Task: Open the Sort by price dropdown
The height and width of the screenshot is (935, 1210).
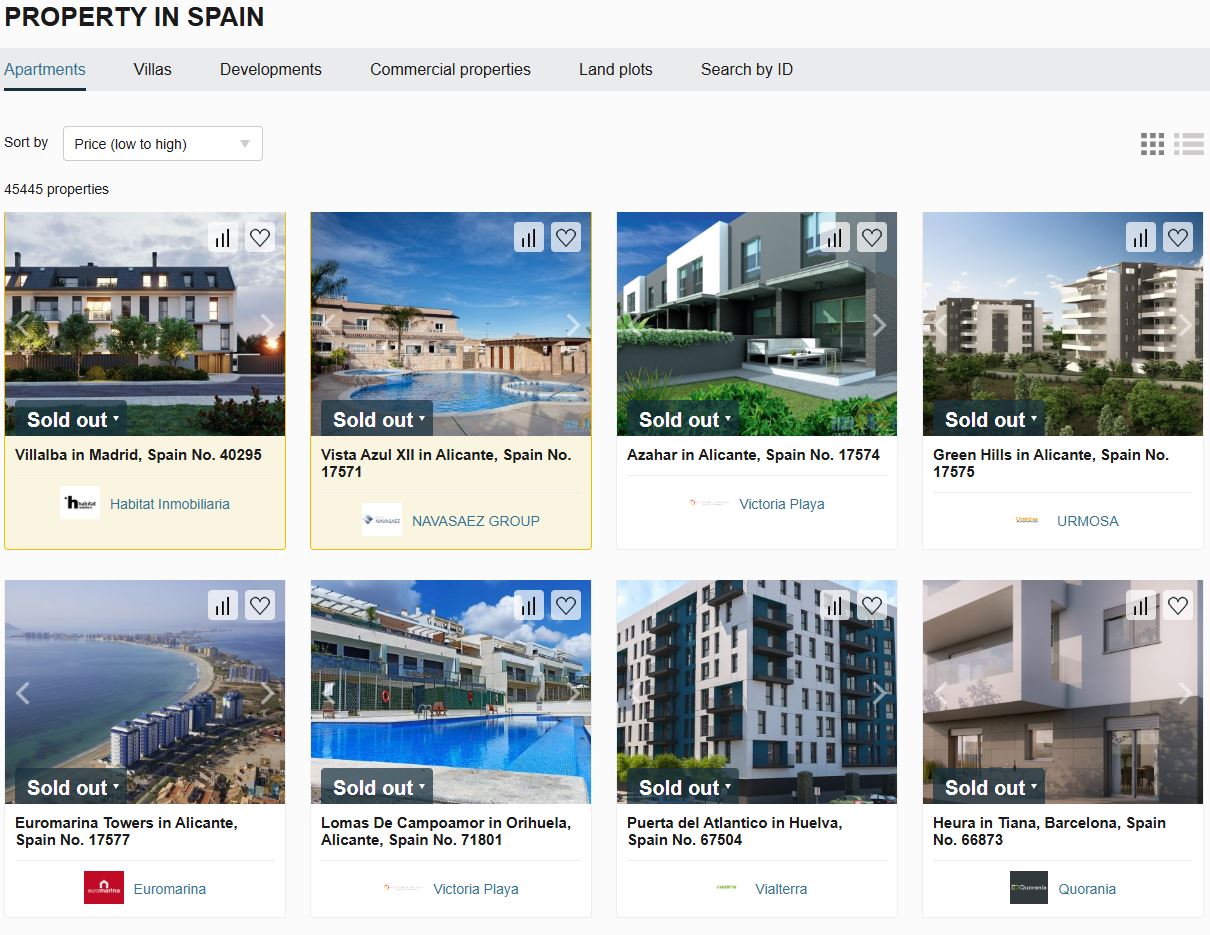Action: pos(163,144)
